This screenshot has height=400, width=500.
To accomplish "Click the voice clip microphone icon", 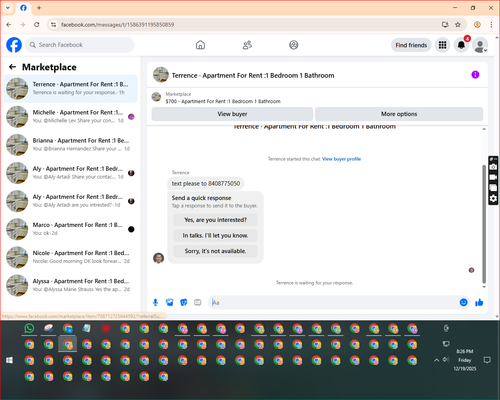I will click(155, 302).
